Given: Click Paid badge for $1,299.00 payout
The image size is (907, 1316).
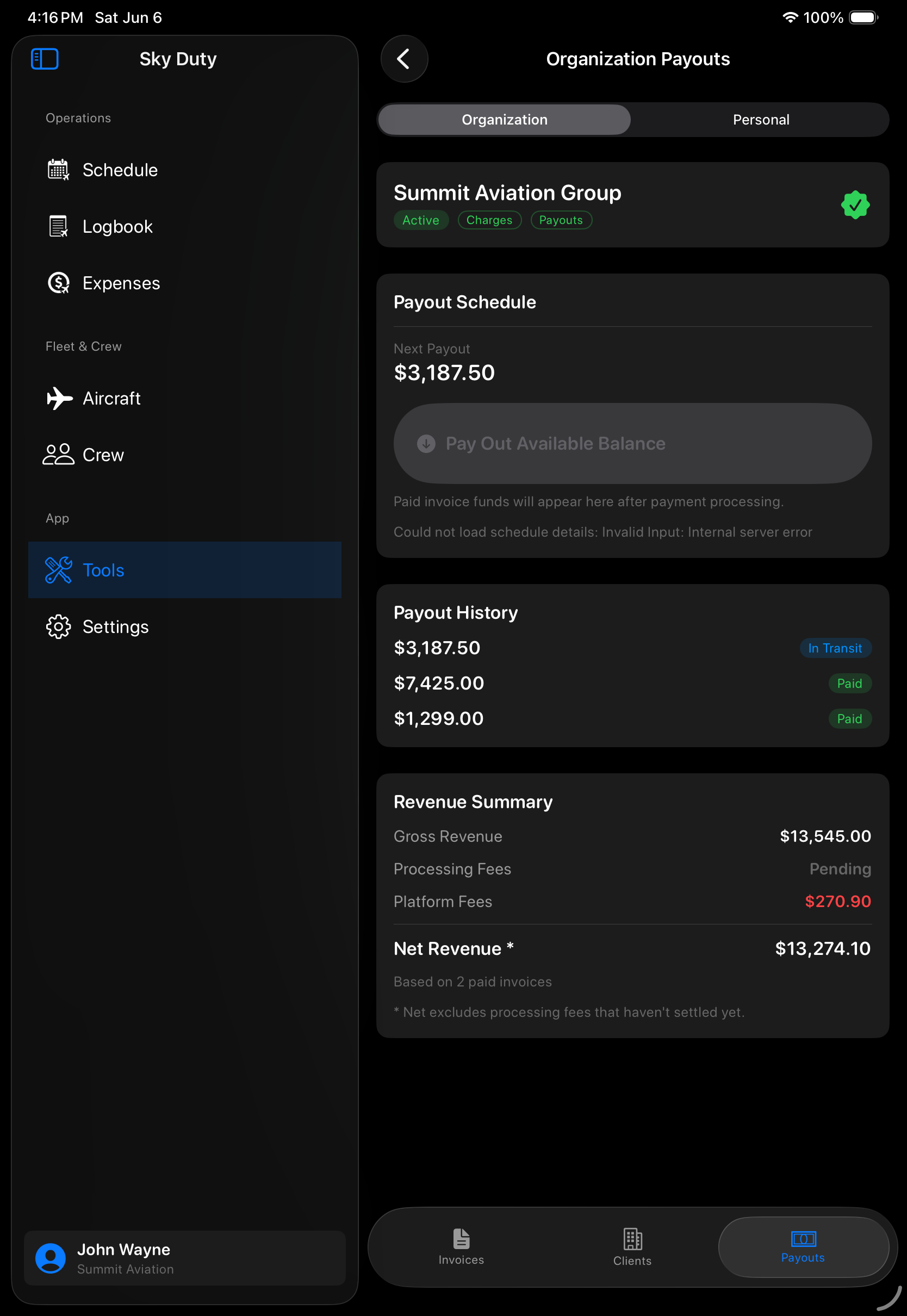Looking at the screenshot, I should (849, 719).
